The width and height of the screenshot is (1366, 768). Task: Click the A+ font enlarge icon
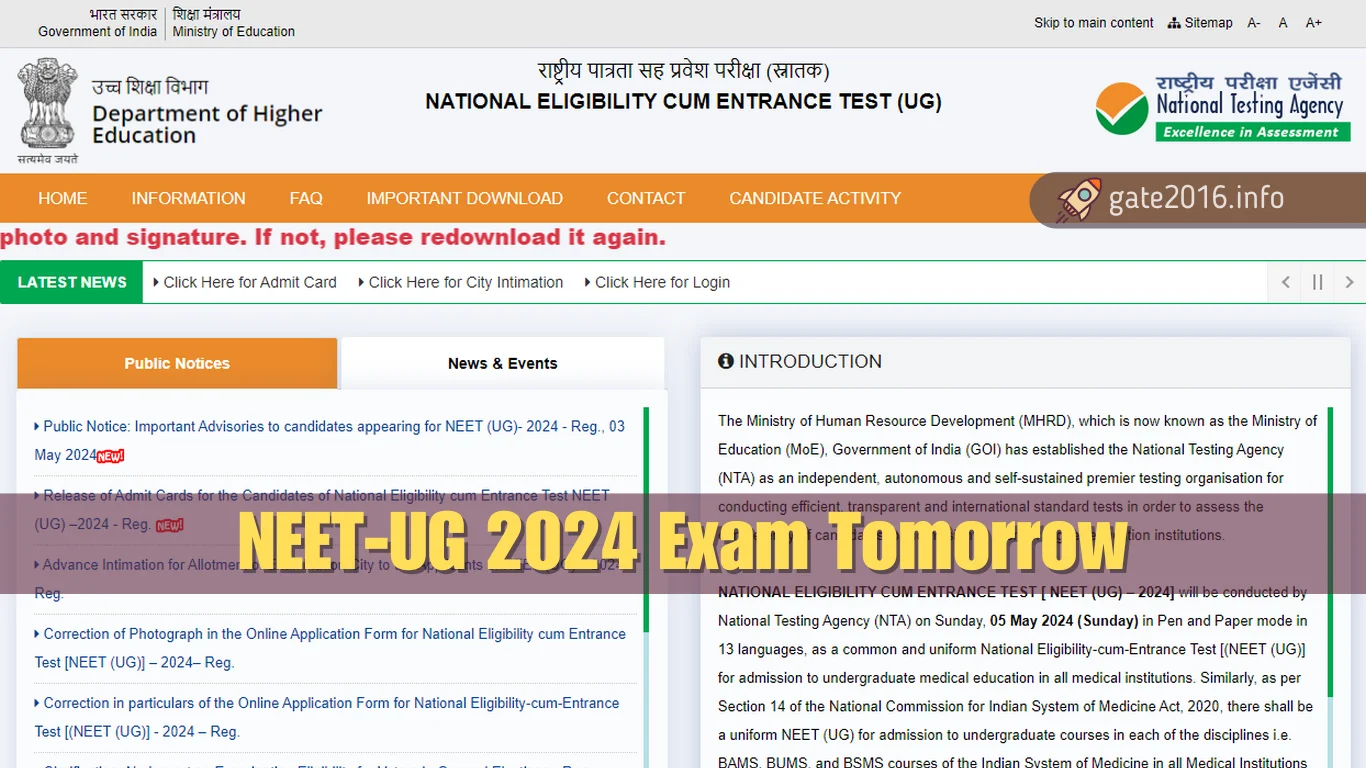coord(1313,22)
